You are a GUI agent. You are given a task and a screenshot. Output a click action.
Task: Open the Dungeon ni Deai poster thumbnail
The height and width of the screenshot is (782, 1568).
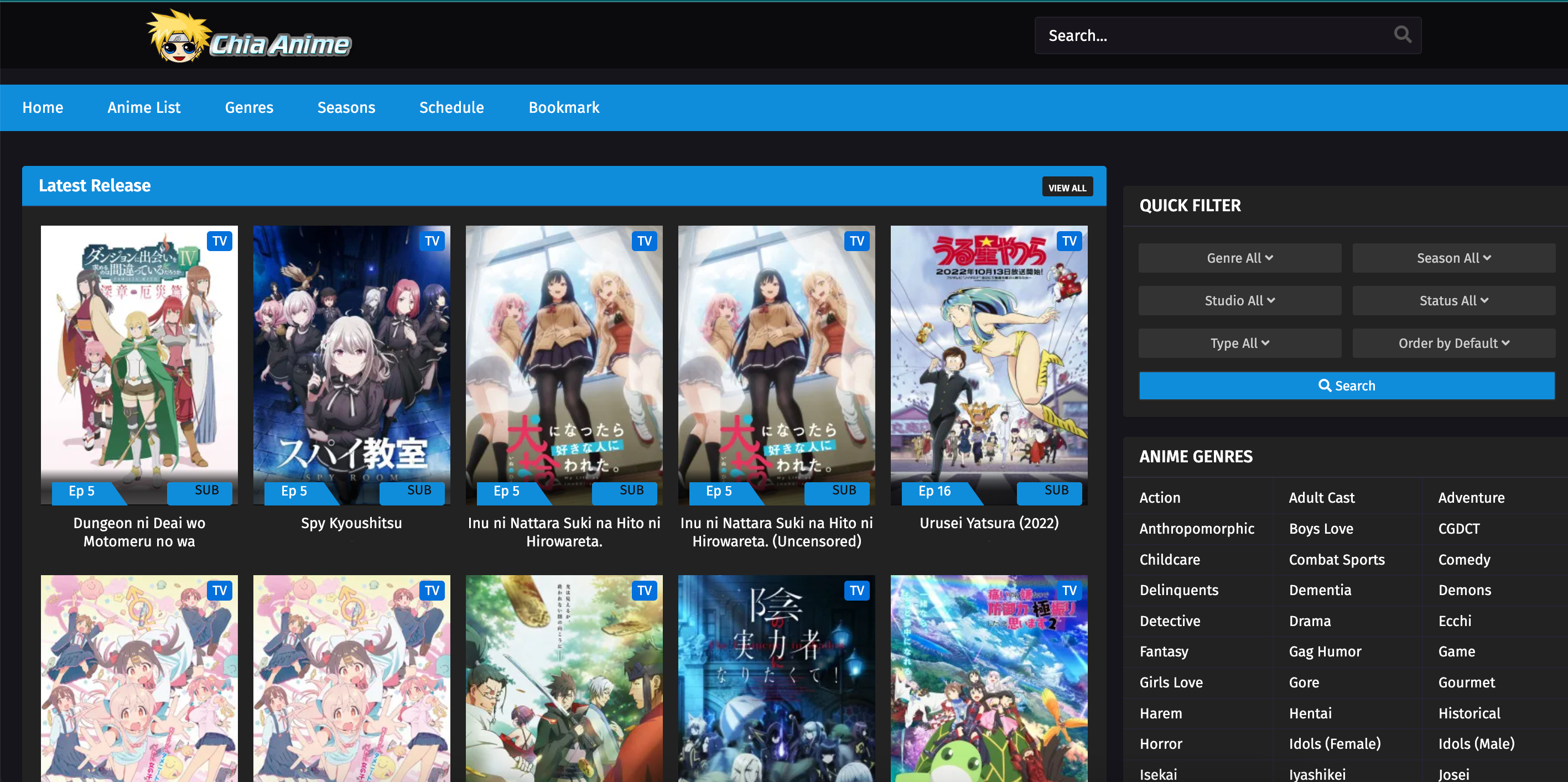[x=139, y=365]
